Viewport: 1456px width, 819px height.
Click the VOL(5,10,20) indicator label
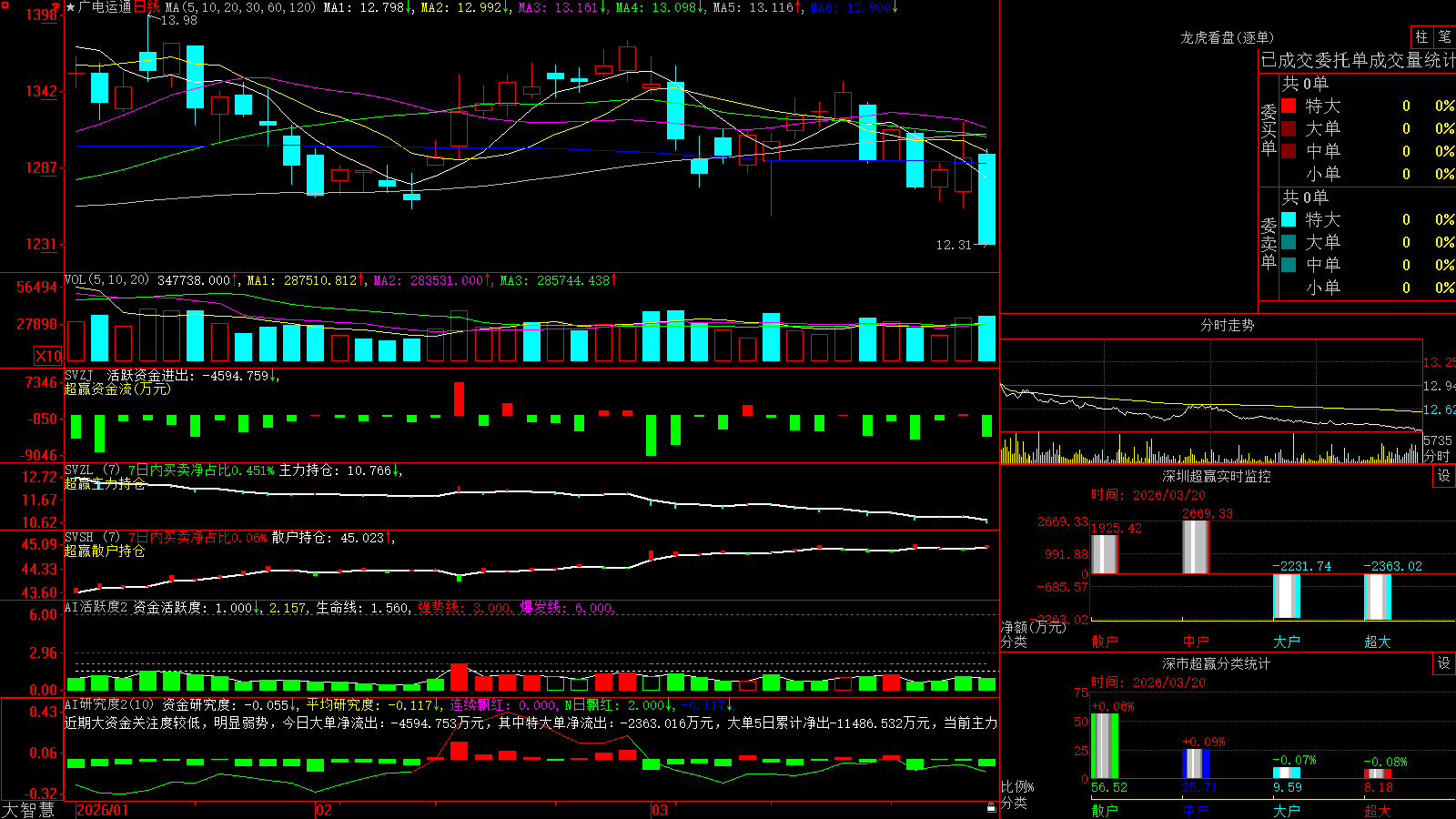point(106,279)
